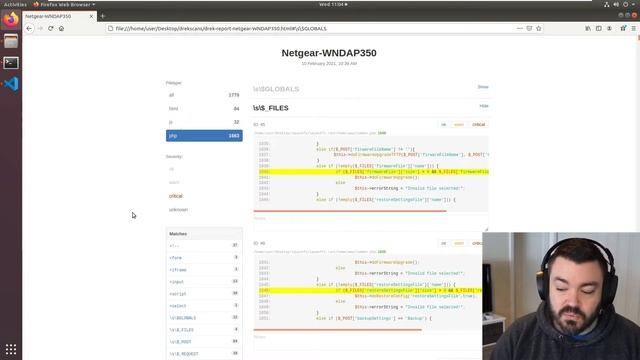Click the Firefox back arrow button
Image resolution: width=640 pixels, height=360 pixels.
tap(29, 29)
